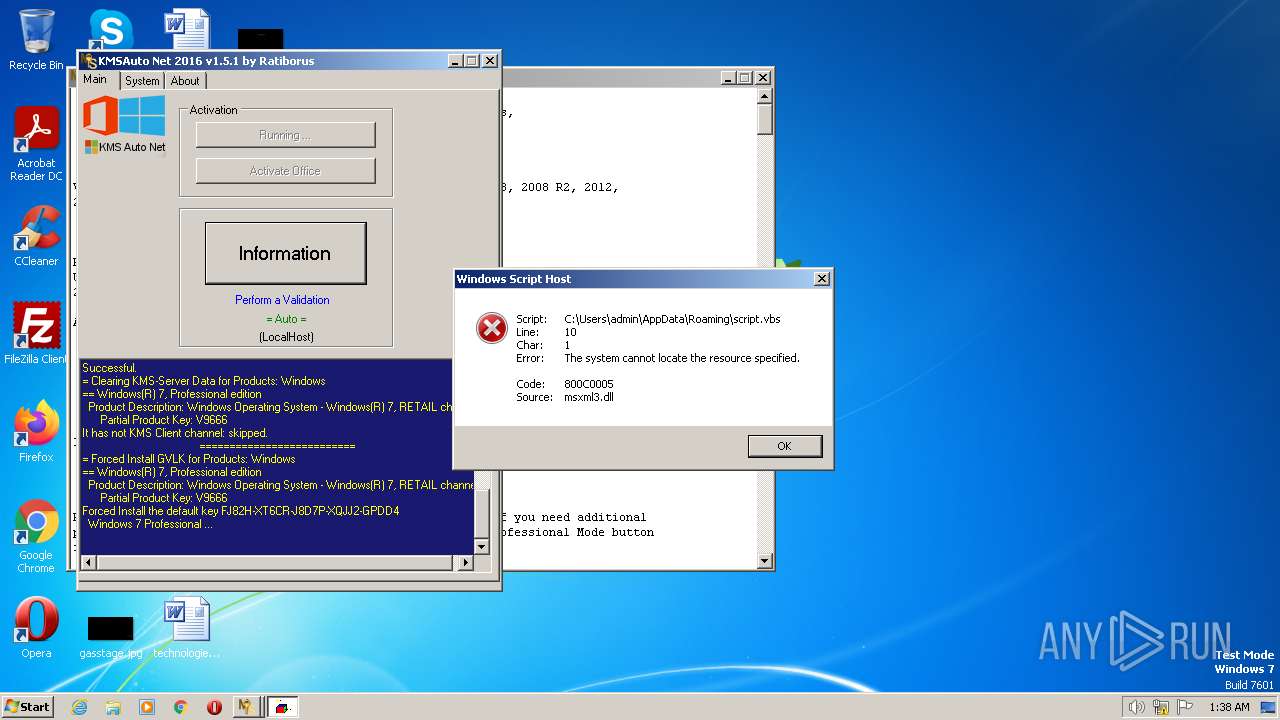Maximize the background text window
1280x720 pixels.
pyautogui.click(x=745, y=78)
